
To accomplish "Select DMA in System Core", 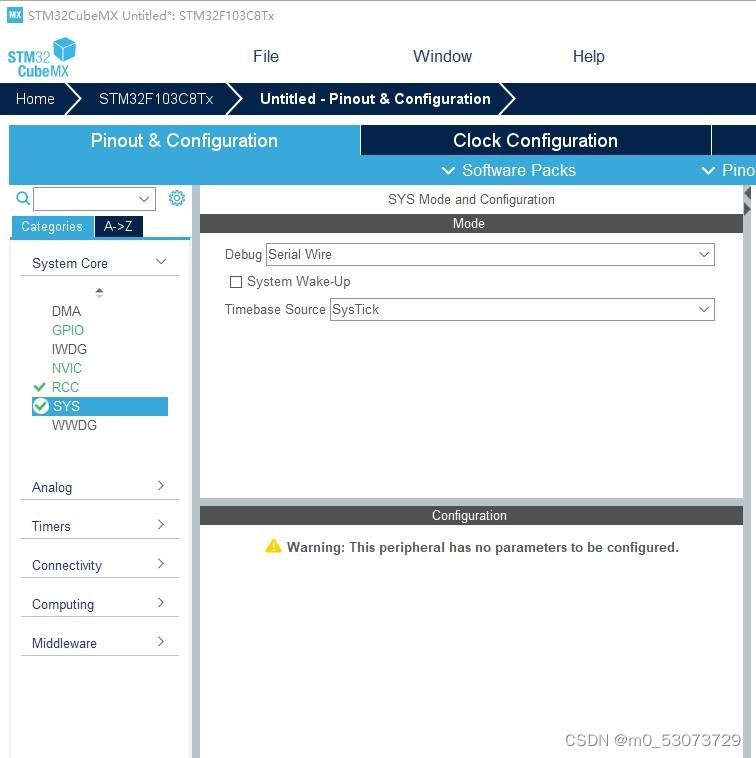I will pos(66,311).
